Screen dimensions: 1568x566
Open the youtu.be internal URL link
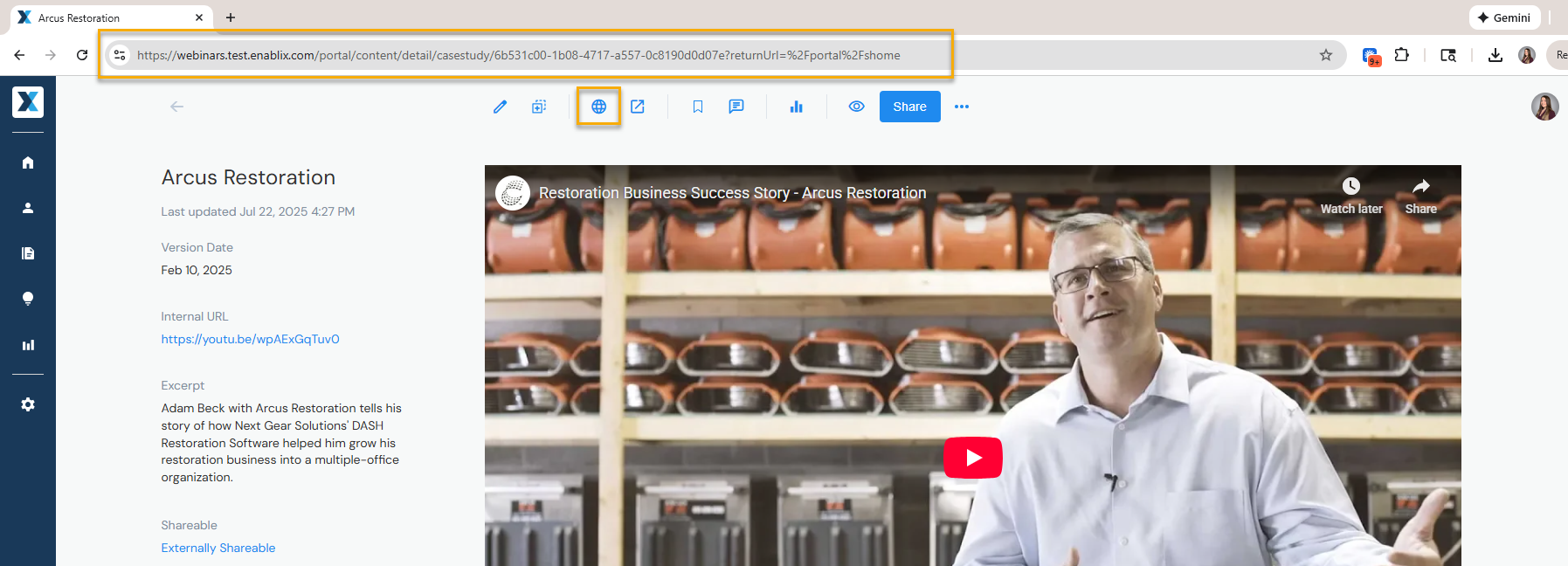pyautogui.click(x=250, y=339)
